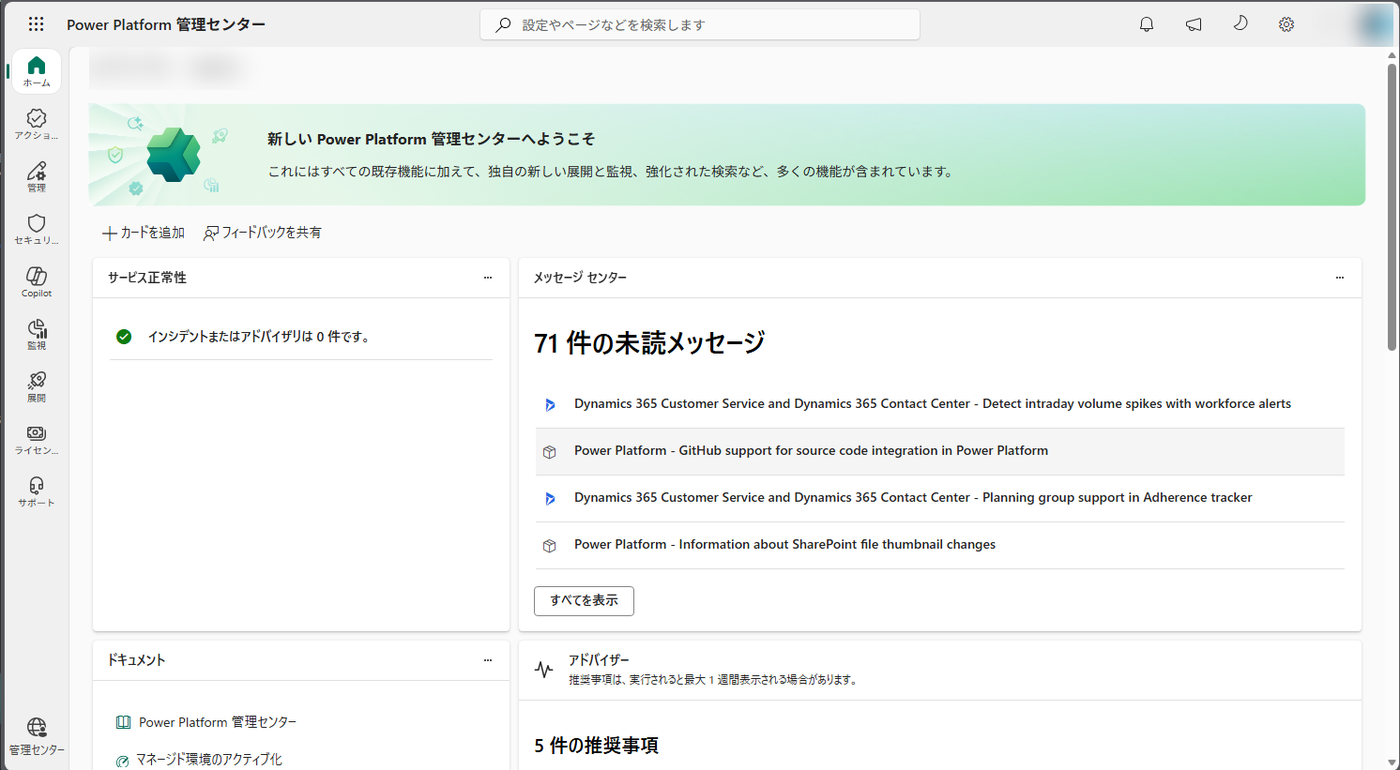Open Power Platform 管理センター document link
The image size is (1400, 770).
[218, 722]
